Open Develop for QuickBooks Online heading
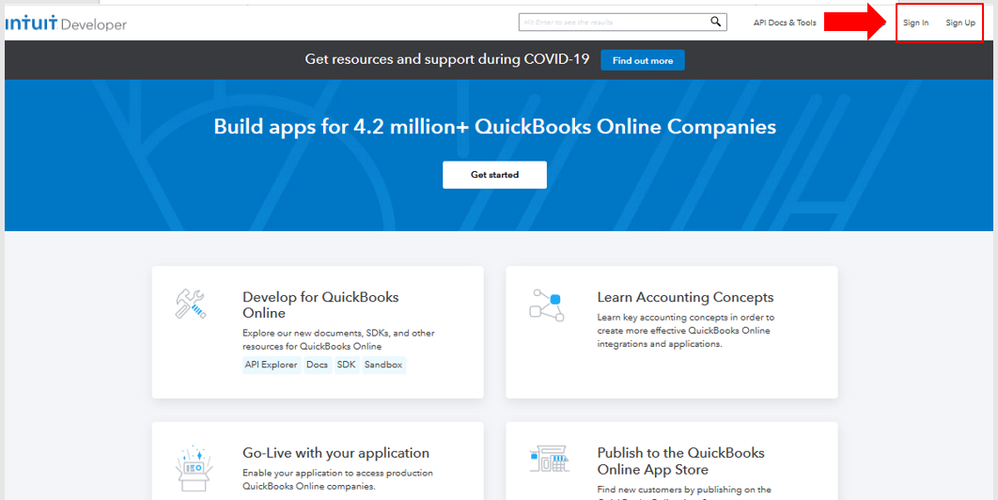 click(x=321, y=305)
